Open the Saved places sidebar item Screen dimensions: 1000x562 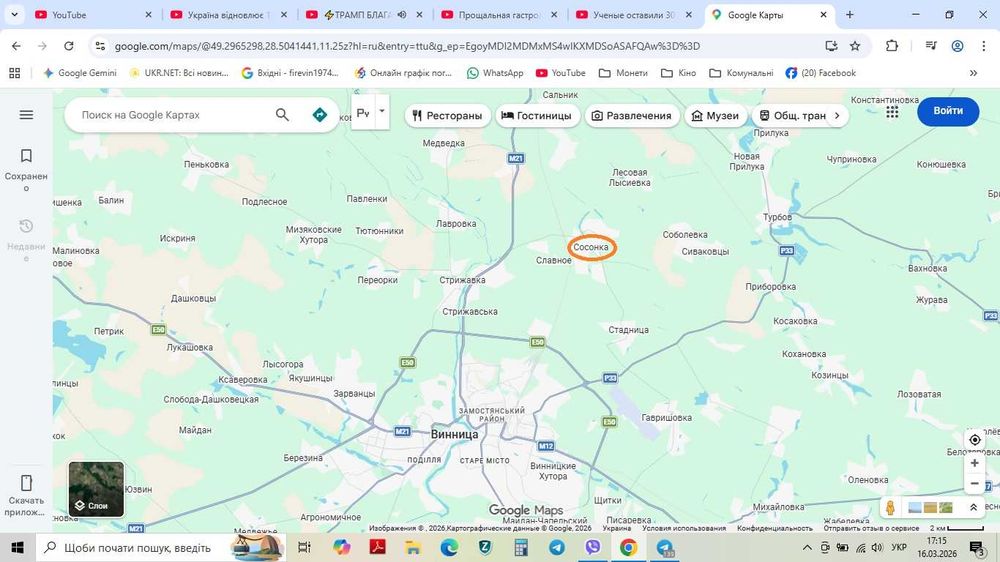pos(26,168)
